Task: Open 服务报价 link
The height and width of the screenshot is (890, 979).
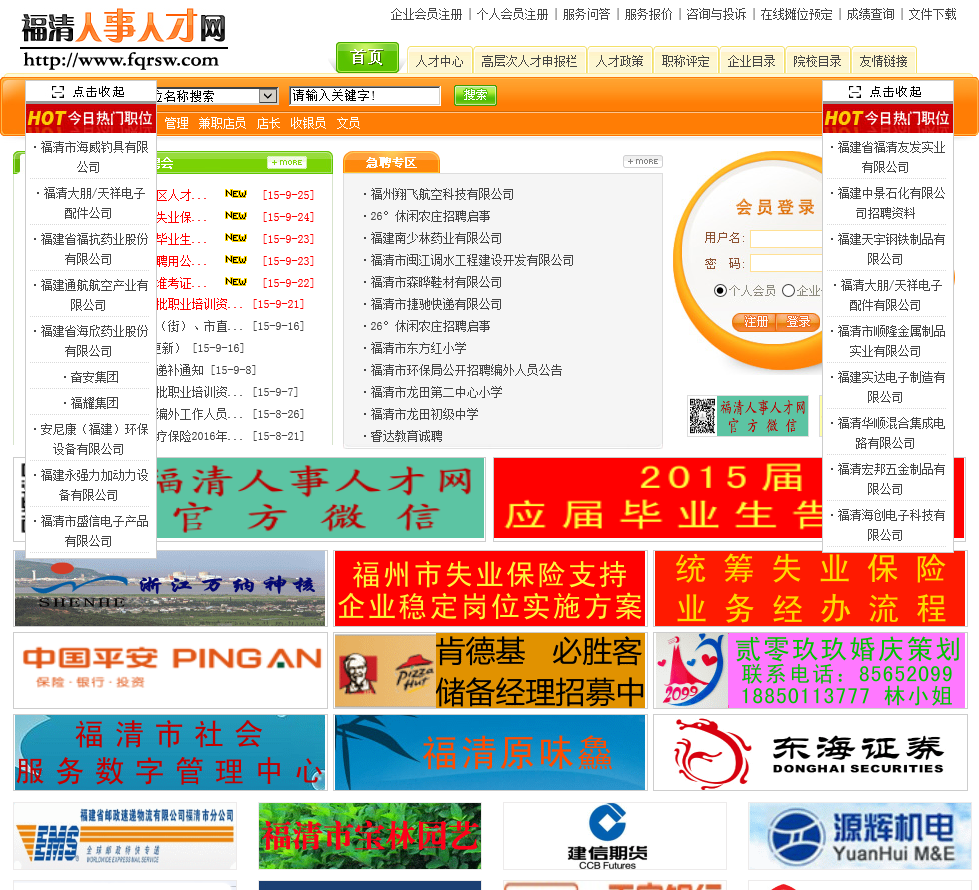Action: coord(648,14)
